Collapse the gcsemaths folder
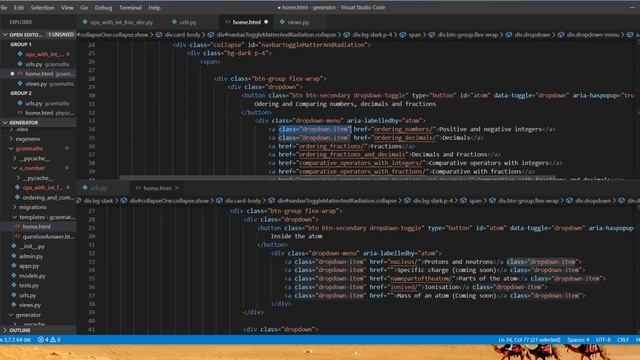 (11, 149)
